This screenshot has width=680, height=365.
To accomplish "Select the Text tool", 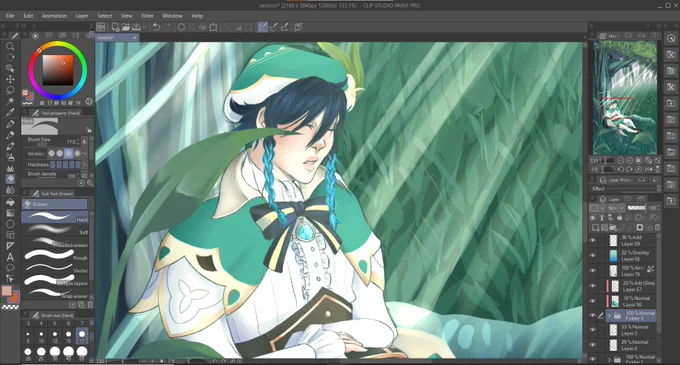I will point(10,257).
